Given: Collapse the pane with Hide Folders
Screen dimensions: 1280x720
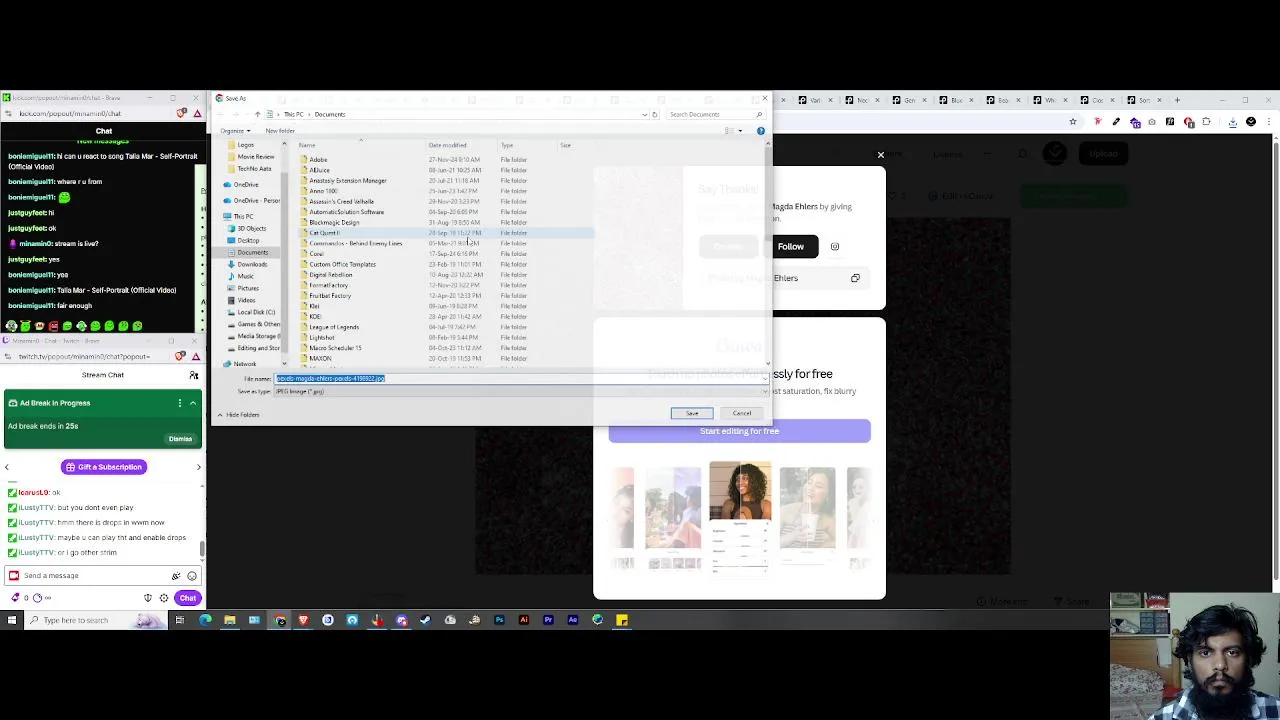Looking at the screenshot, I should pyautogui.click(x=238, y=415).
